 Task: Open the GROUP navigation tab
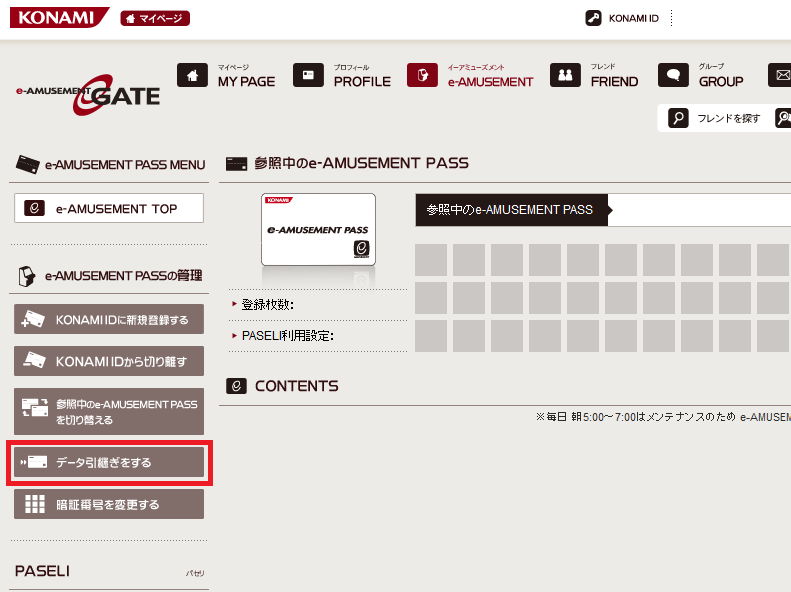pos(720,81)
